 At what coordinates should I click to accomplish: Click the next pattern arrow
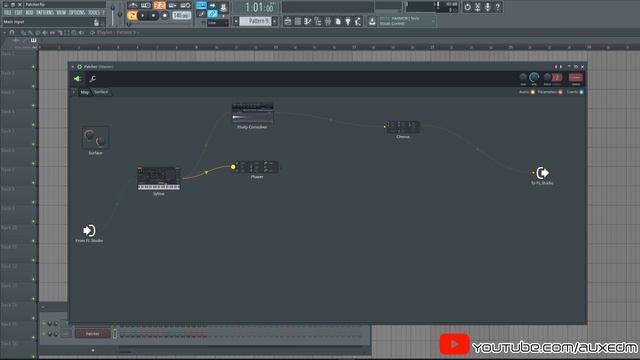[275, 21]
